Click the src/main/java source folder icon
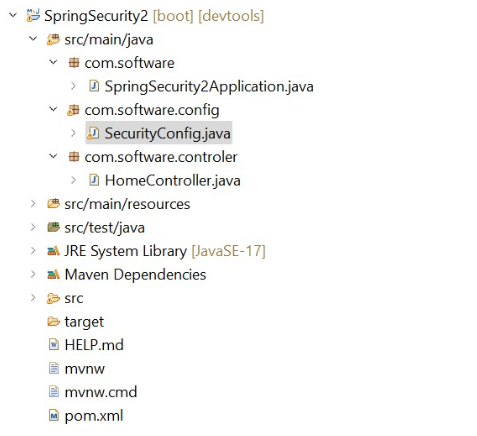 [x=53, y=39]
